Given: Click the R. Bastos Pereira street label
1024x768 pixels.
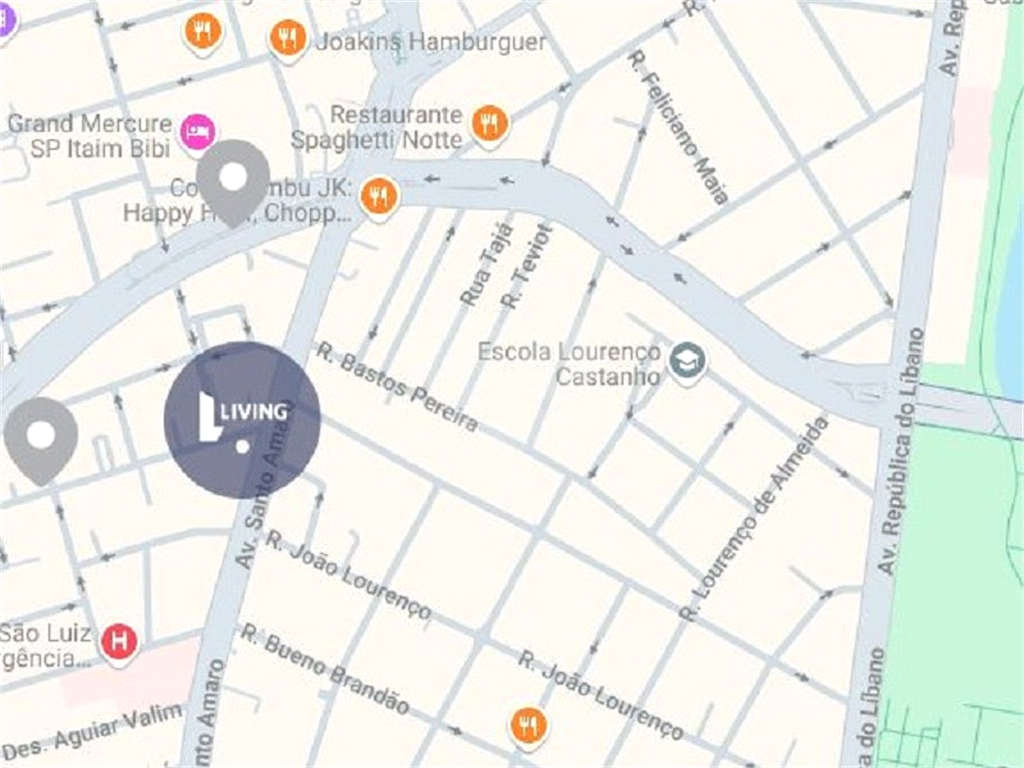Looking at the screenshot, I should (x=398, y=387).
